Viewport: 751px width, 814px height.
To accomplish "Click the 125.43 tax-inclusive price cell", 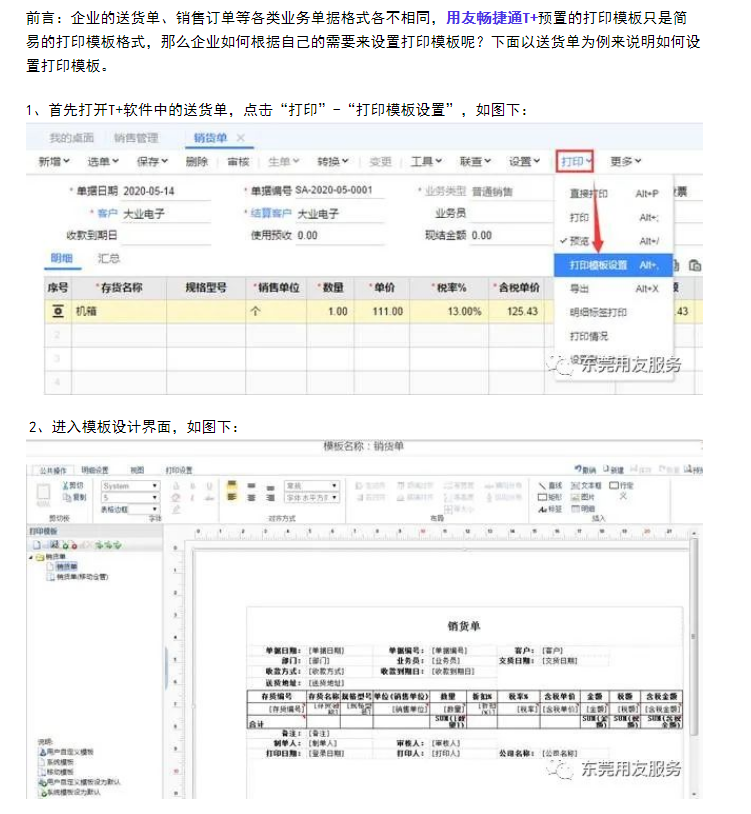I will pos(516,311).
